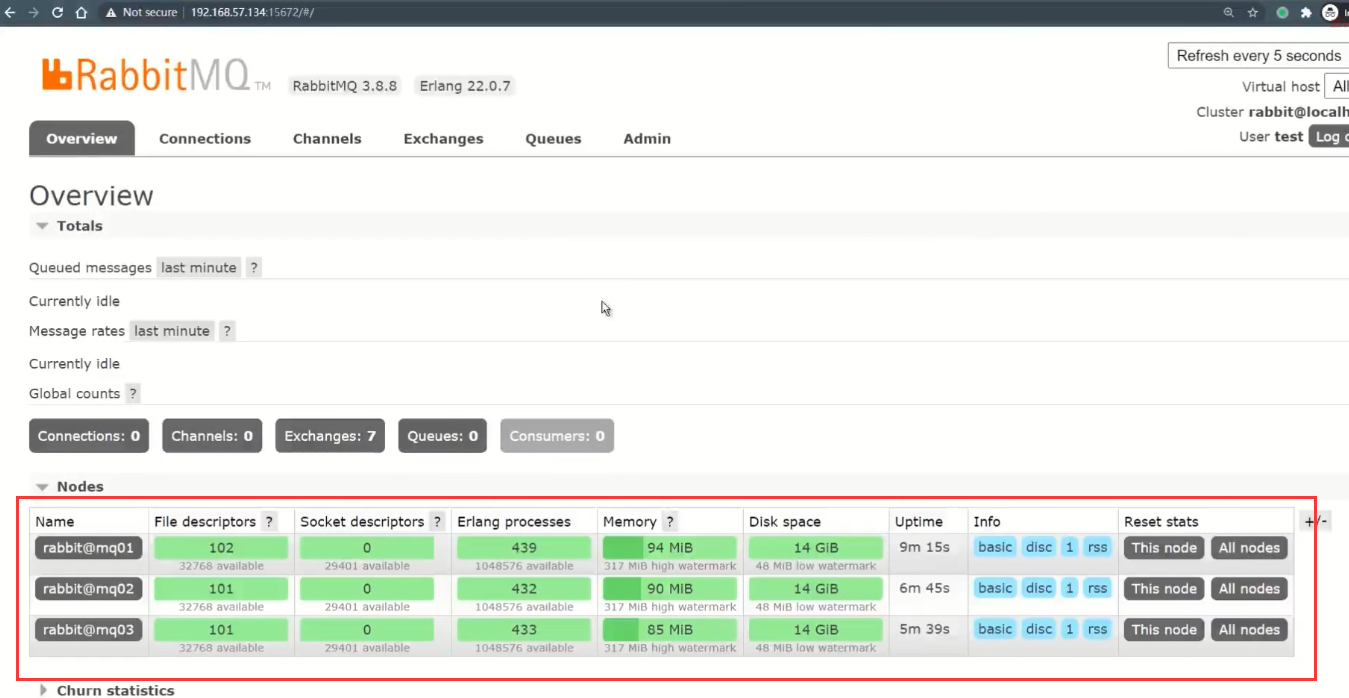
Task: Open node rabbit@mq02 details
Action: click(88, 589)
